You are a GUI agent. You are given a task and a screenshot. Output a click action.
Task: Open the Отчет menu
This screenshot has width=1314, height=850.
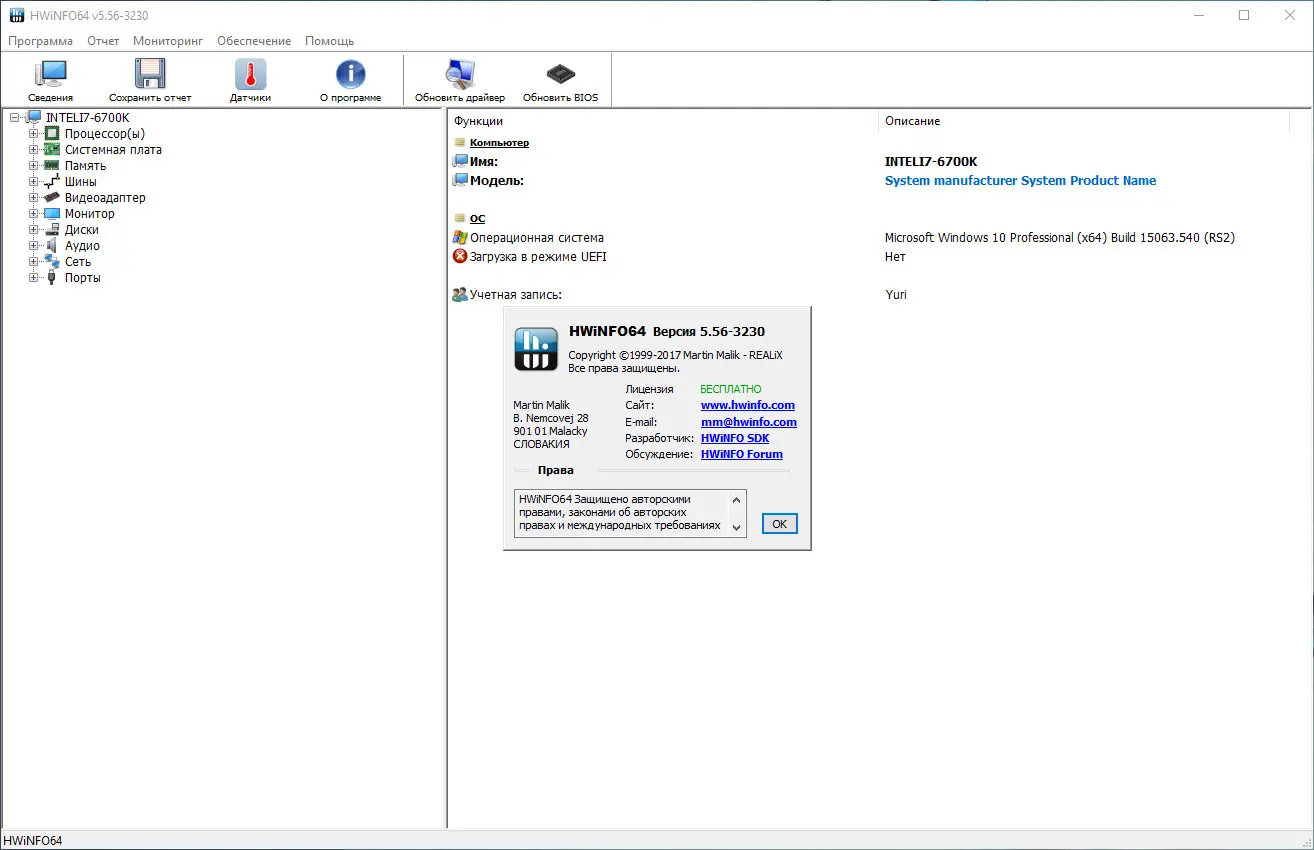point(103,41)
